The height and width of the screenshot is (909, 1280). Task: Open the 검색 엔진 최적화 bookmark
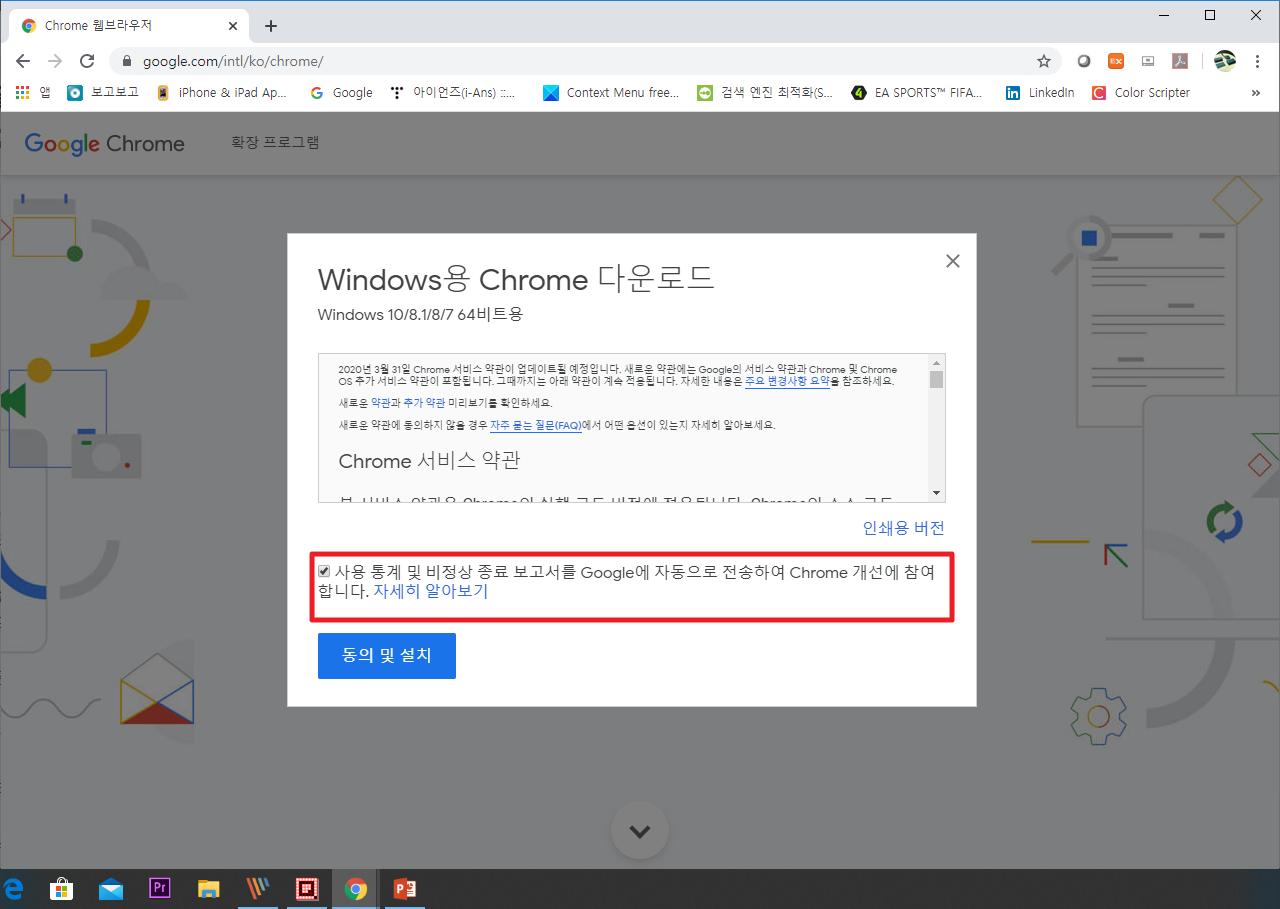coord(765,92)
